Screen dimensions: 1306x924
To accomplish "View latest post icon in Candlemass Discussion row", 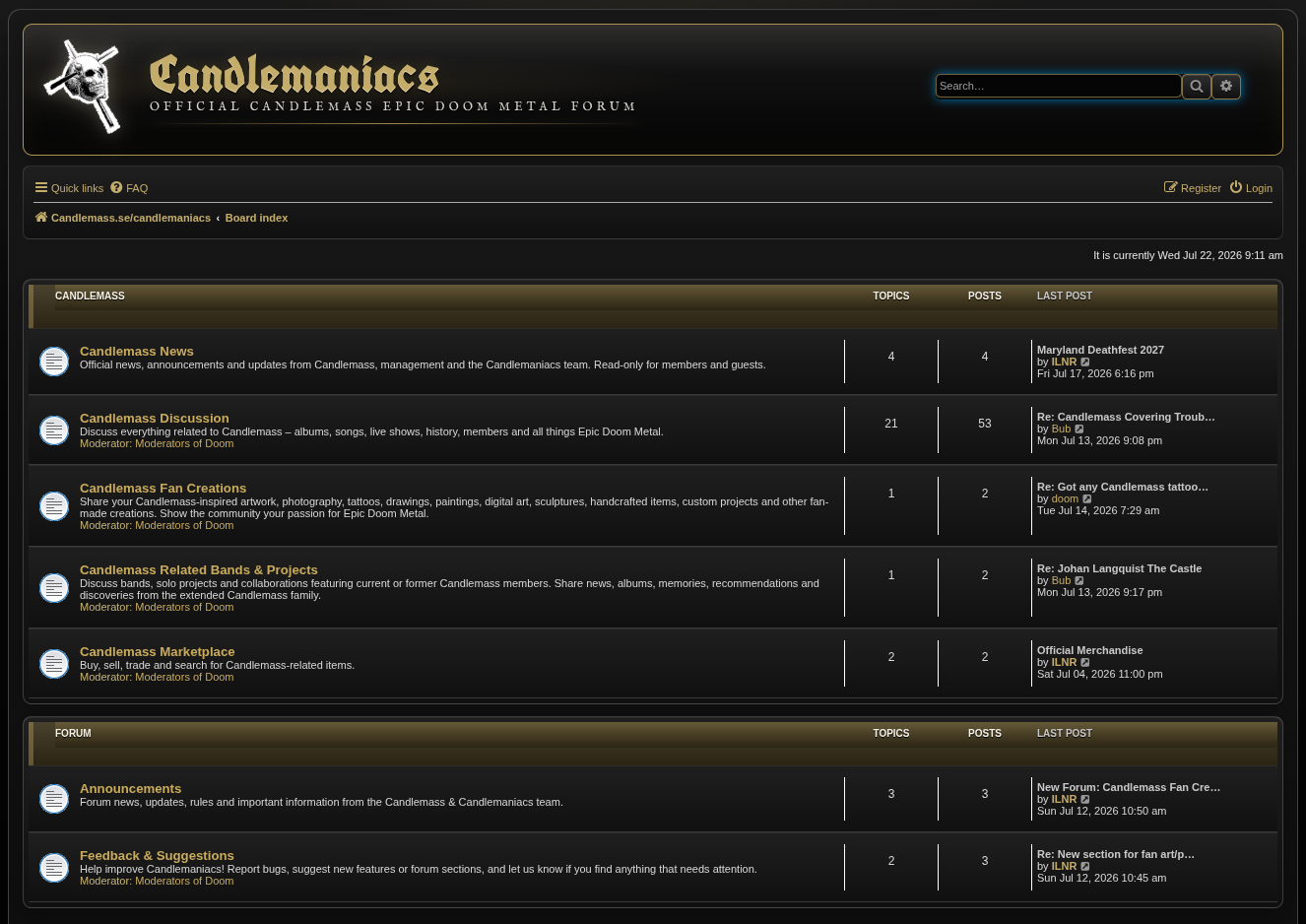I will pos(1080,429).
